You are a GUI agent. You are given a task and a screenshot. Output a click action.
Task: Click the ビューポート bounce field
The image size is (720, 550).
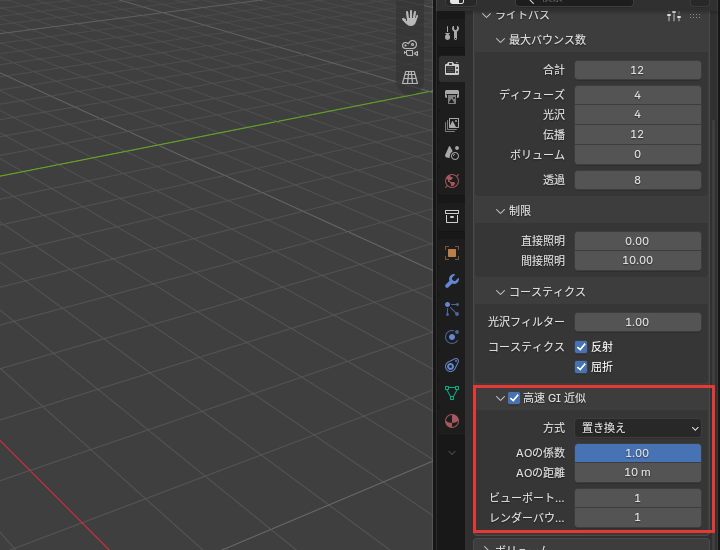click(638, 498)
